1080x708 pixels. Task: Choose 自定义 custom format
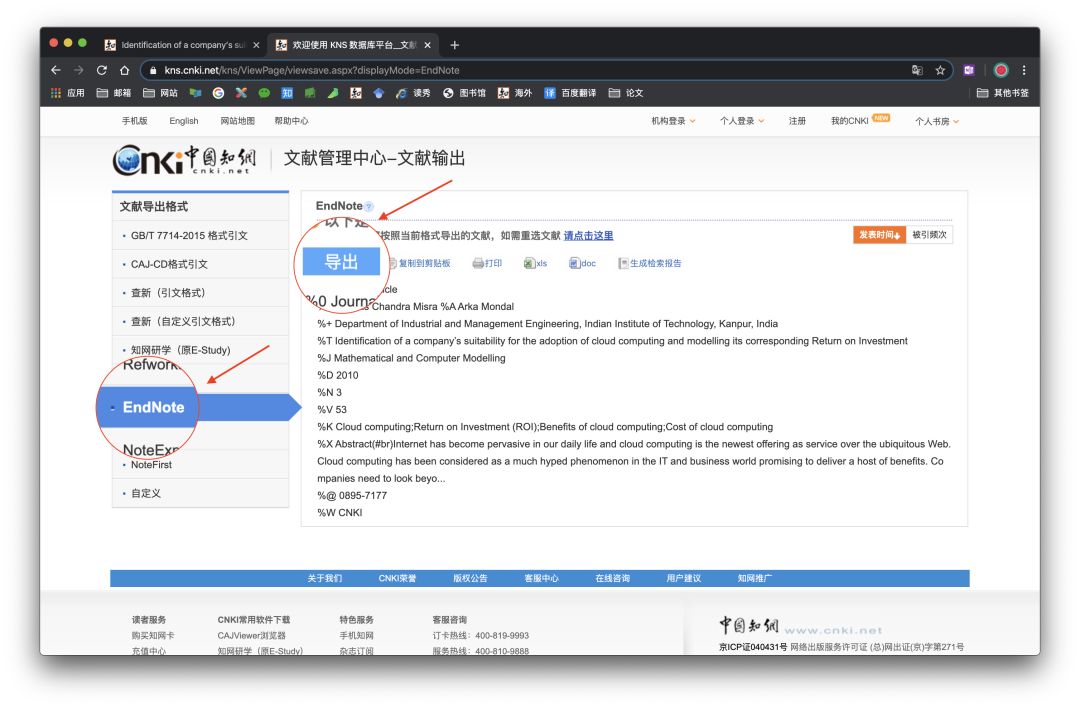(x=146, y=493)
